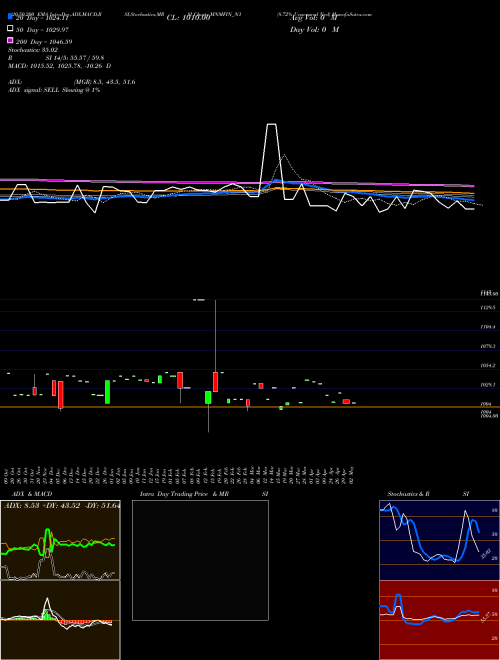This screenshot has height=660, width=500.
Task: Click the blue 20 Day EMA legend swatch
Action: (x=10, y=17)
